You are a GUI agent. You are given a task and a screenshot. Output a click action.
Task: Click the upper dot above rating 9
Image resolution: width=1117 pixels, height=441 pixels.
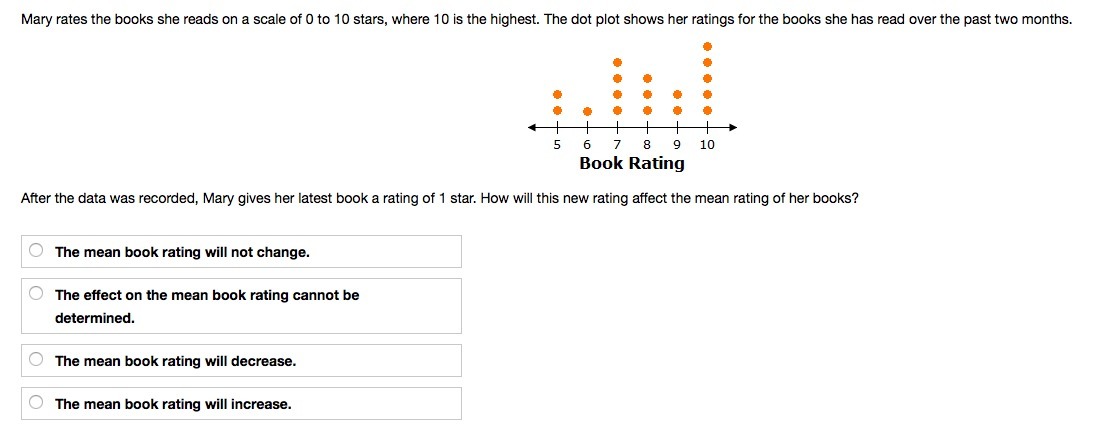[x=677, y=95]
